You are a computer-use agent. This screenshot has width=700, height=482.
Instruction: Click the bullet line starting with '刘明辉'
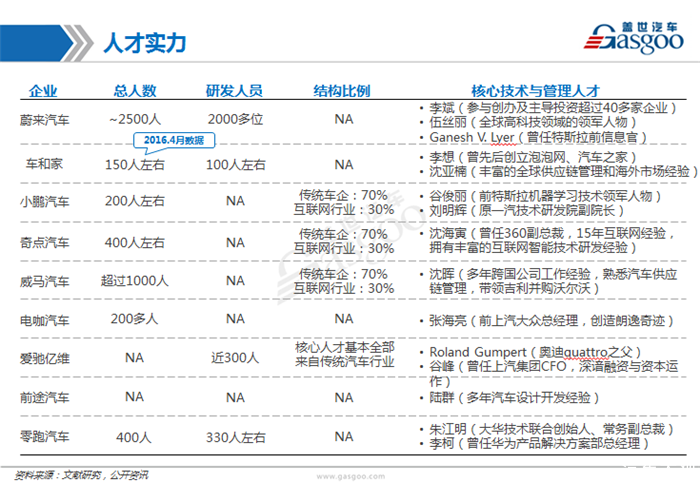click(x=522, y=210)
